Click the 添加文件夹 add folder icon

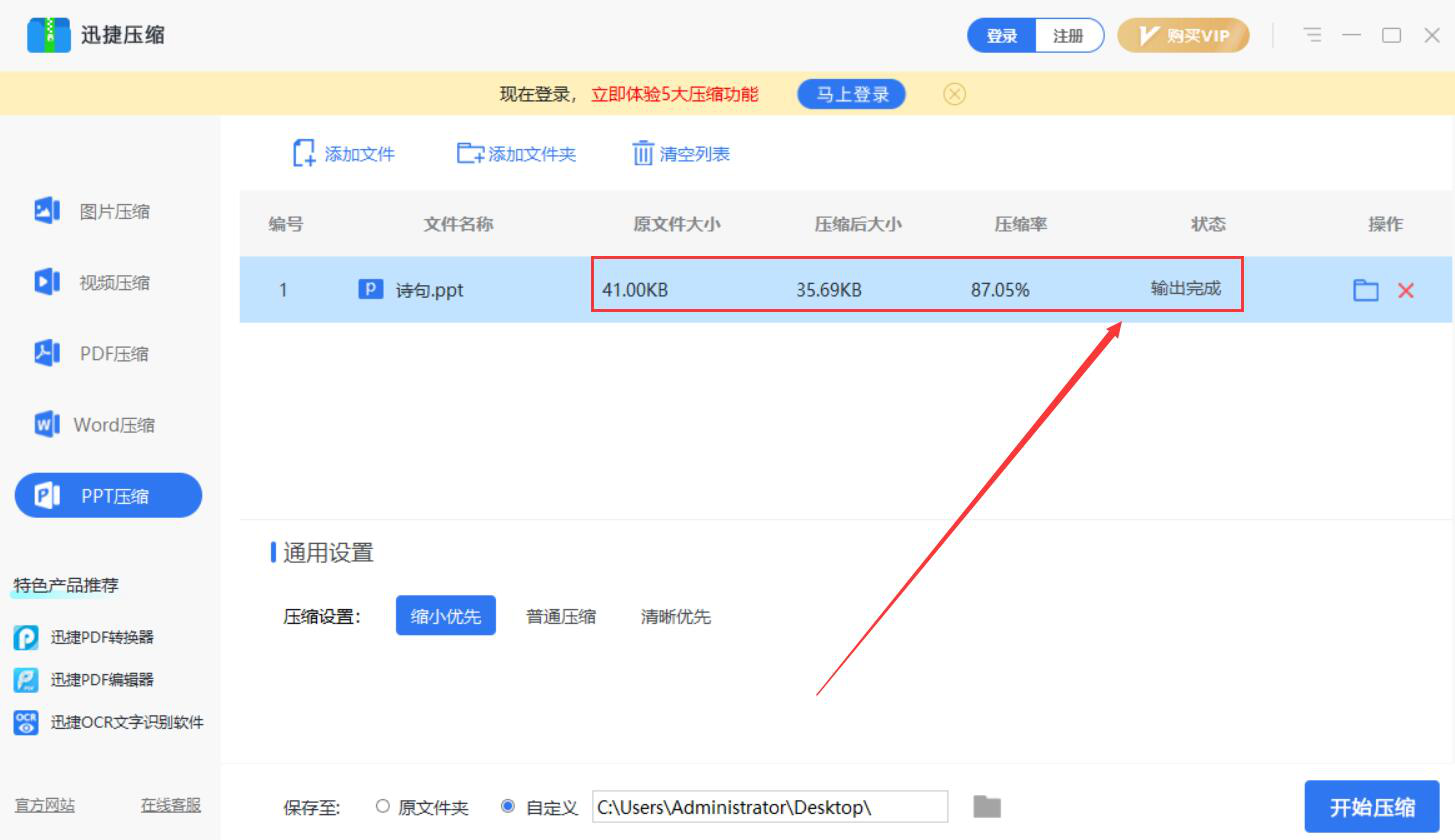pos(470,153)
